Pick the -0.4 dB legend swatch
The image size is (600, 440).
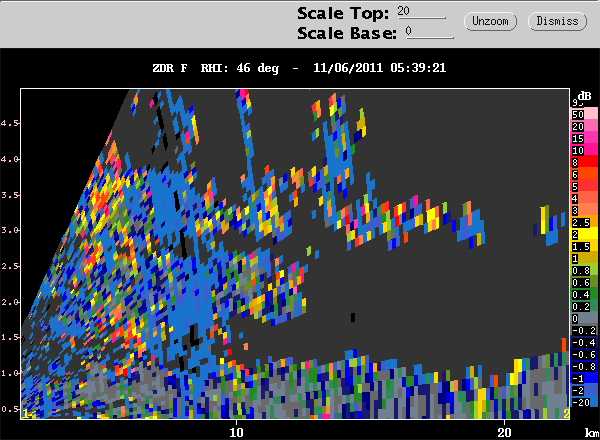[x=584, y=343]
